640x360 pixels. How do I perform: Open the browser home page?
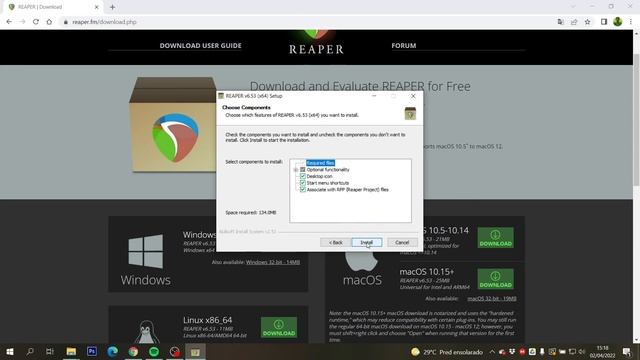click(49, 22)
